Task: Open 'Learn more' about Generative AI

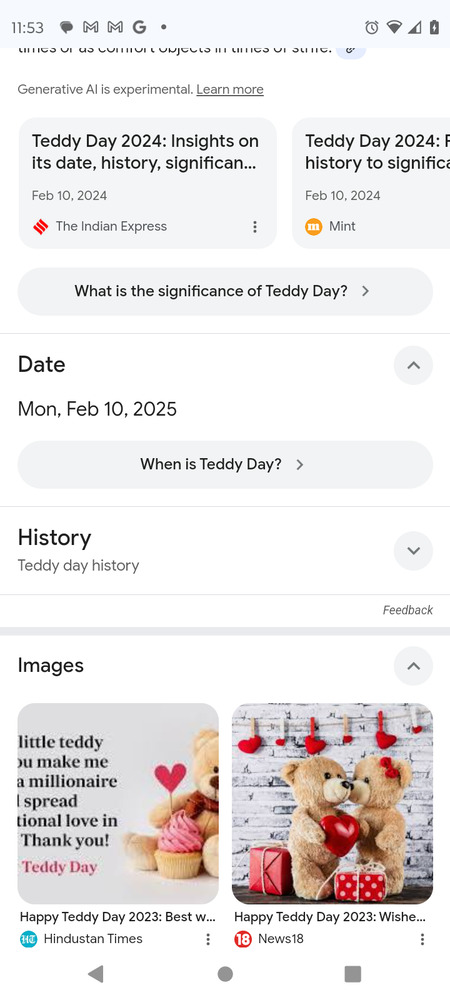Action: [229, 89]
